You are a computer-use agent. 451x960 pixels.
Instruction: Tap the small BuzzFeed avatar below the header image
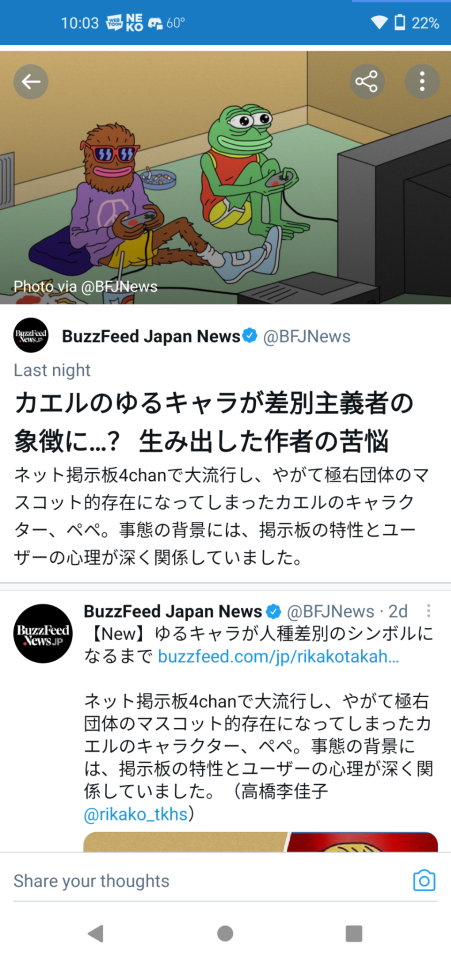(31, 336)
